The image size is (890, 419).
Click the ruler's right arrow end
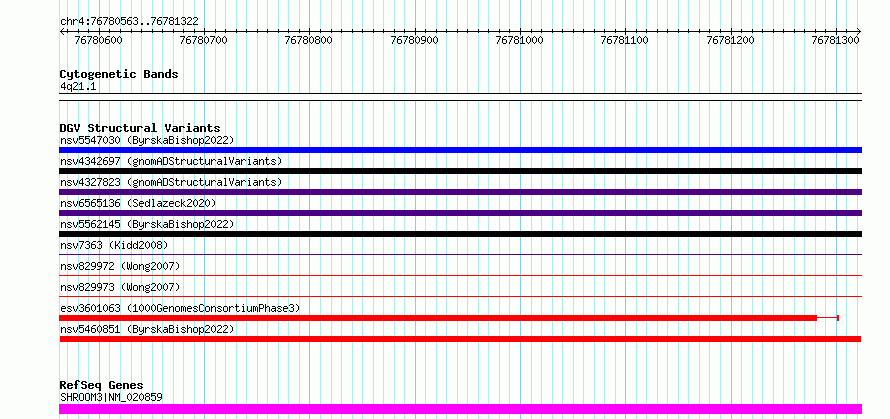pos(859,31)
